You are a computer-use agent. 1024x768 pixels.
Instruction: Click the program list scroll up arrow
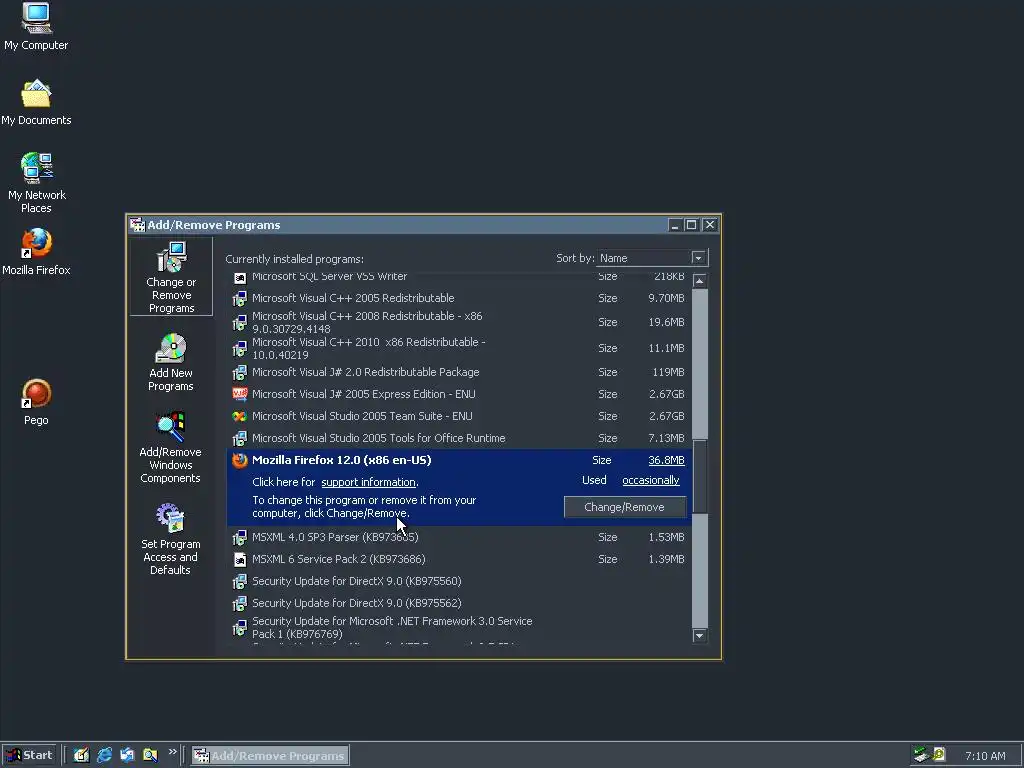pyautogui.click(x=699, y=281)
